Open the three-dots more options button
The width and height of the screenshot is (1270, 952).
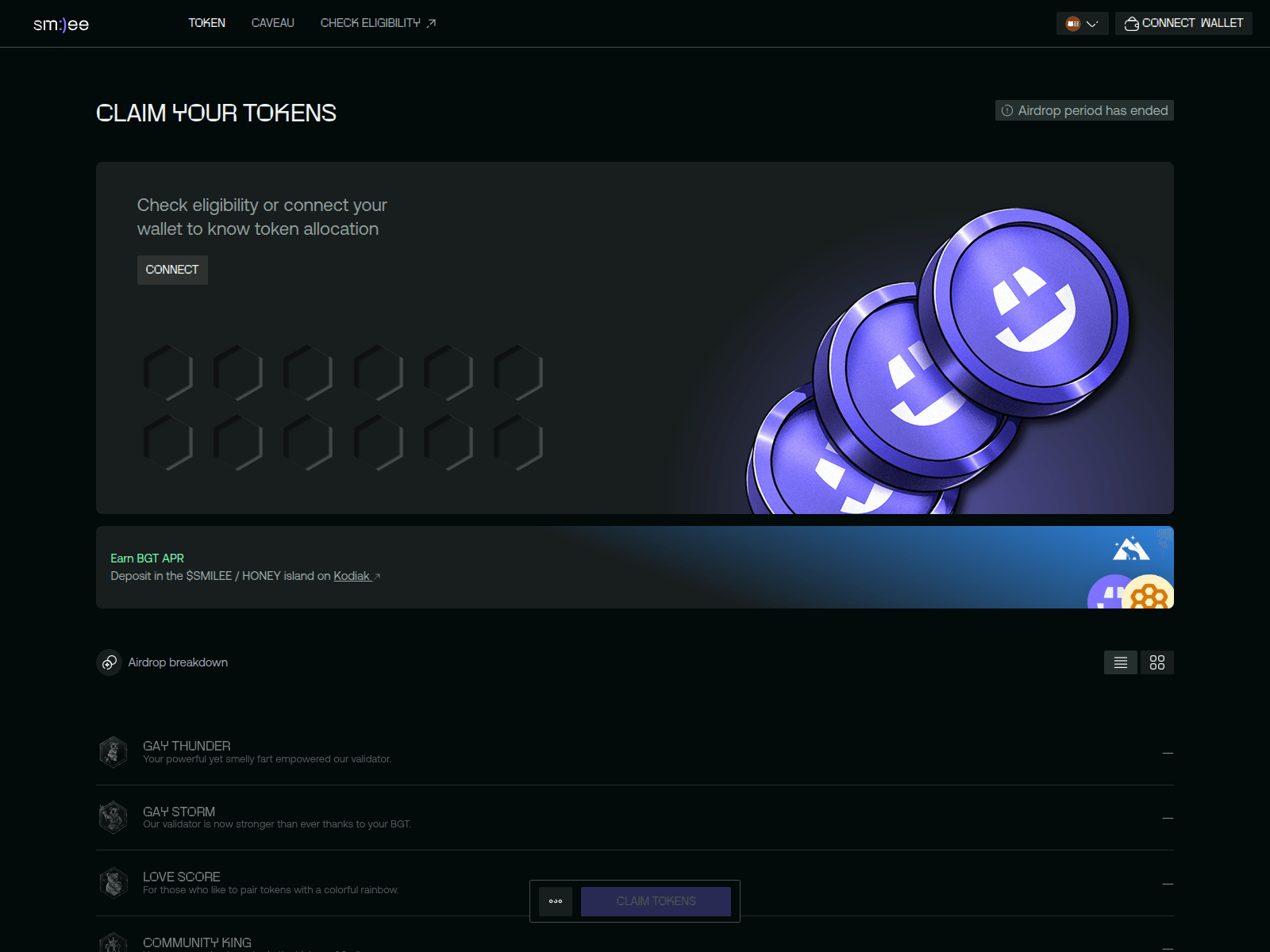click(x=556, y=901)
